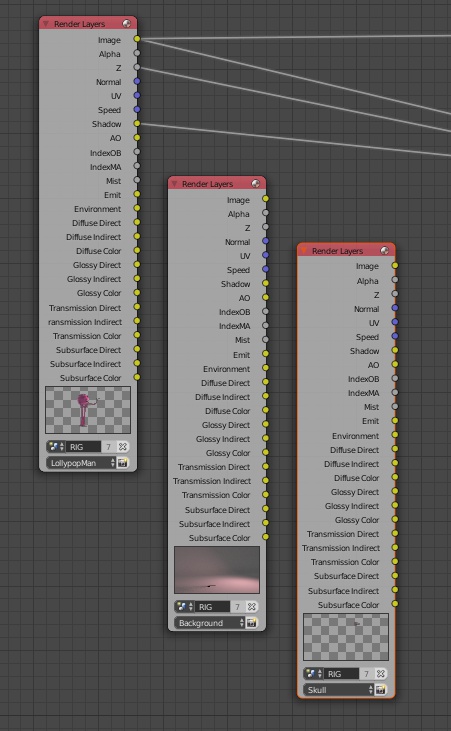Click the pink lollipop figure preview thumbnail
The height and width of the screenshot is (731, 451).
[88, 410]
